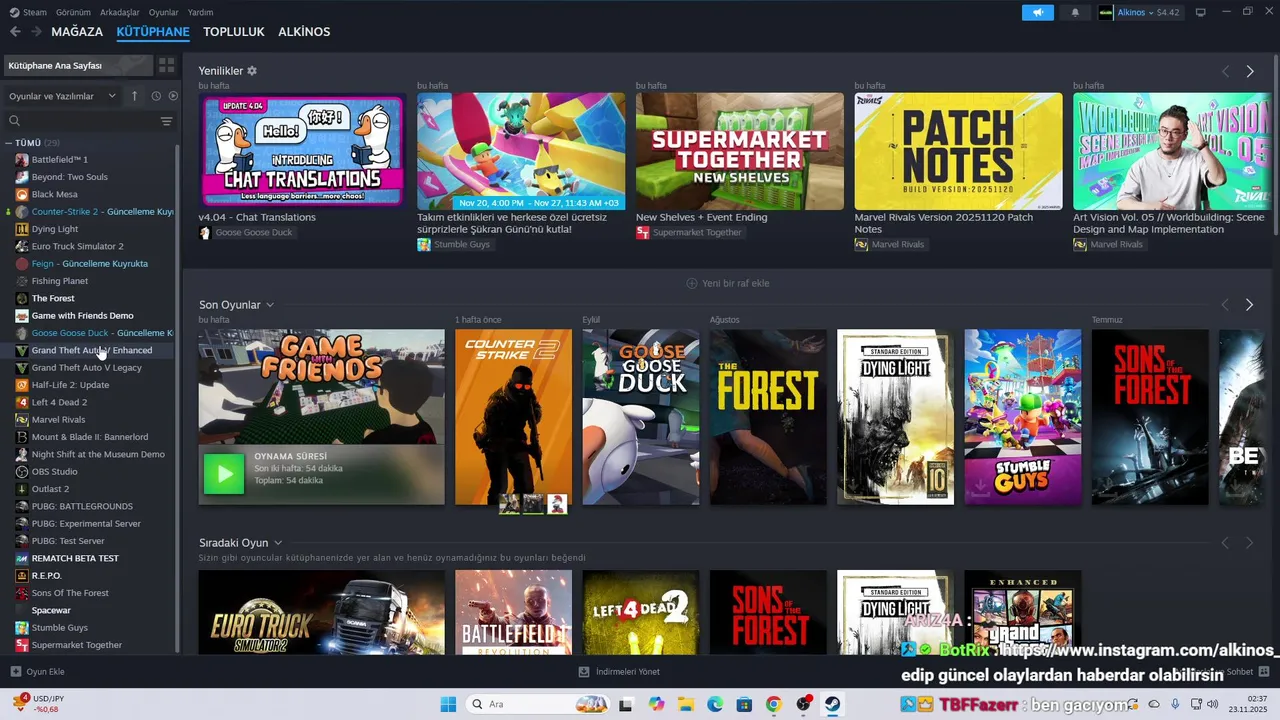Open Microsoft Copilot from the taskbar
This screenshot has width=1280, height=720.
[x=656, y=704]
